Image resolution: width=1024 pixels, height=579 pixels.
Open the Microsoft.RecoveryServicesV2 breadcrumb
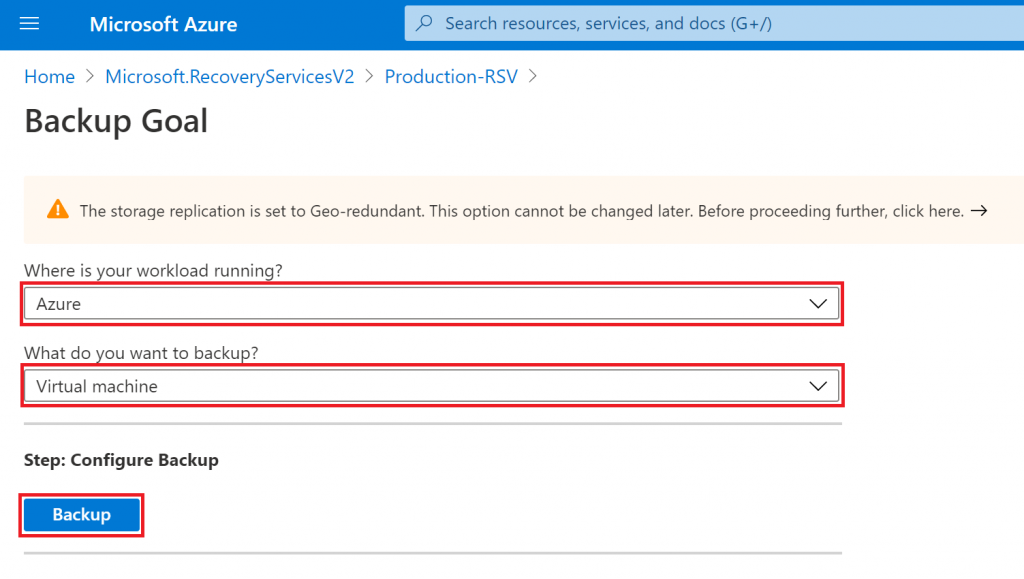228,76
